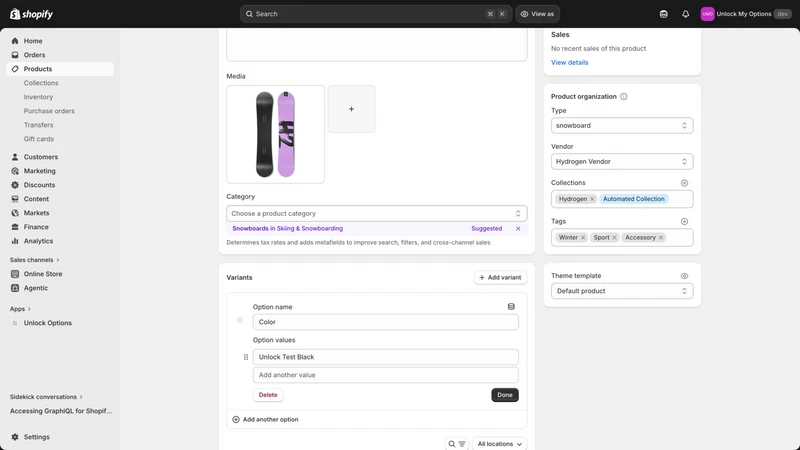
Task: Open the View details link under Sales
Action: tap(569, 62)
